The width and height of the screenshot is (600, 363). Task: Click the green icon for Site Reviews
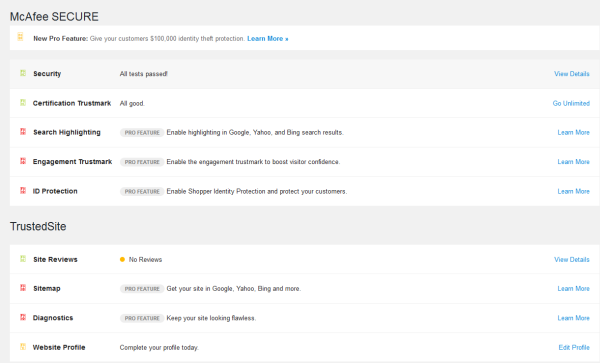coord(23,259)
